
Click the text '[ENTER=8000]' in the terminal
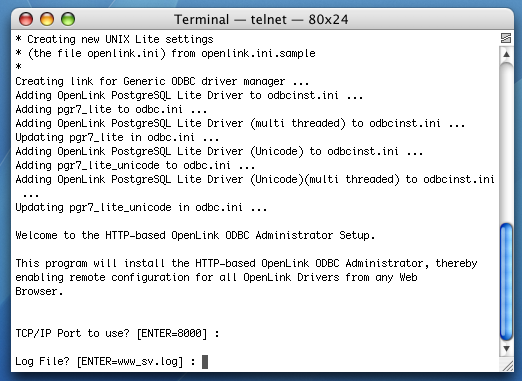pyautogui.click(x=172, y=333)
